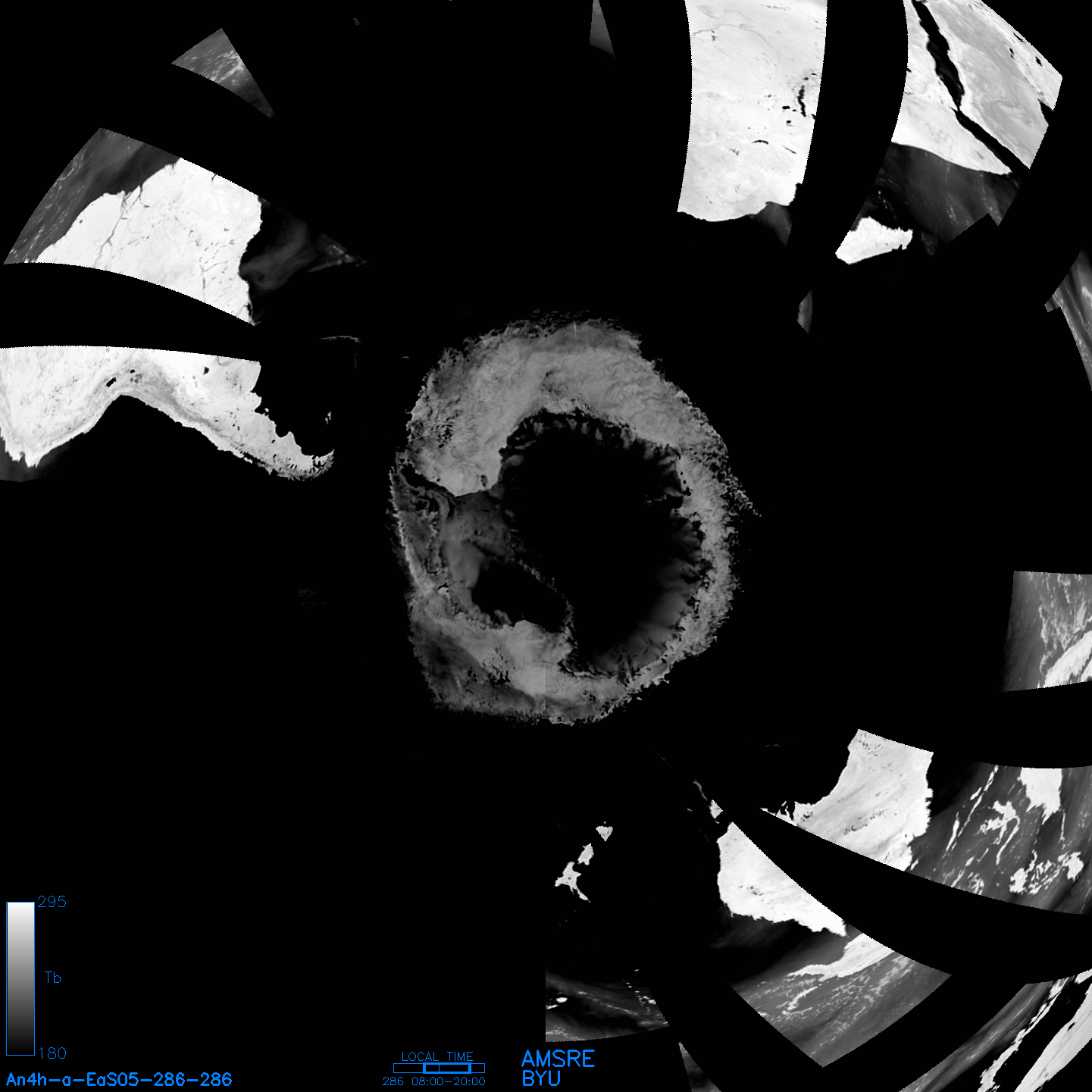Click the Tb brightness temperature label
Viewport: 1092px width, 1092px height.
point(52,978)
